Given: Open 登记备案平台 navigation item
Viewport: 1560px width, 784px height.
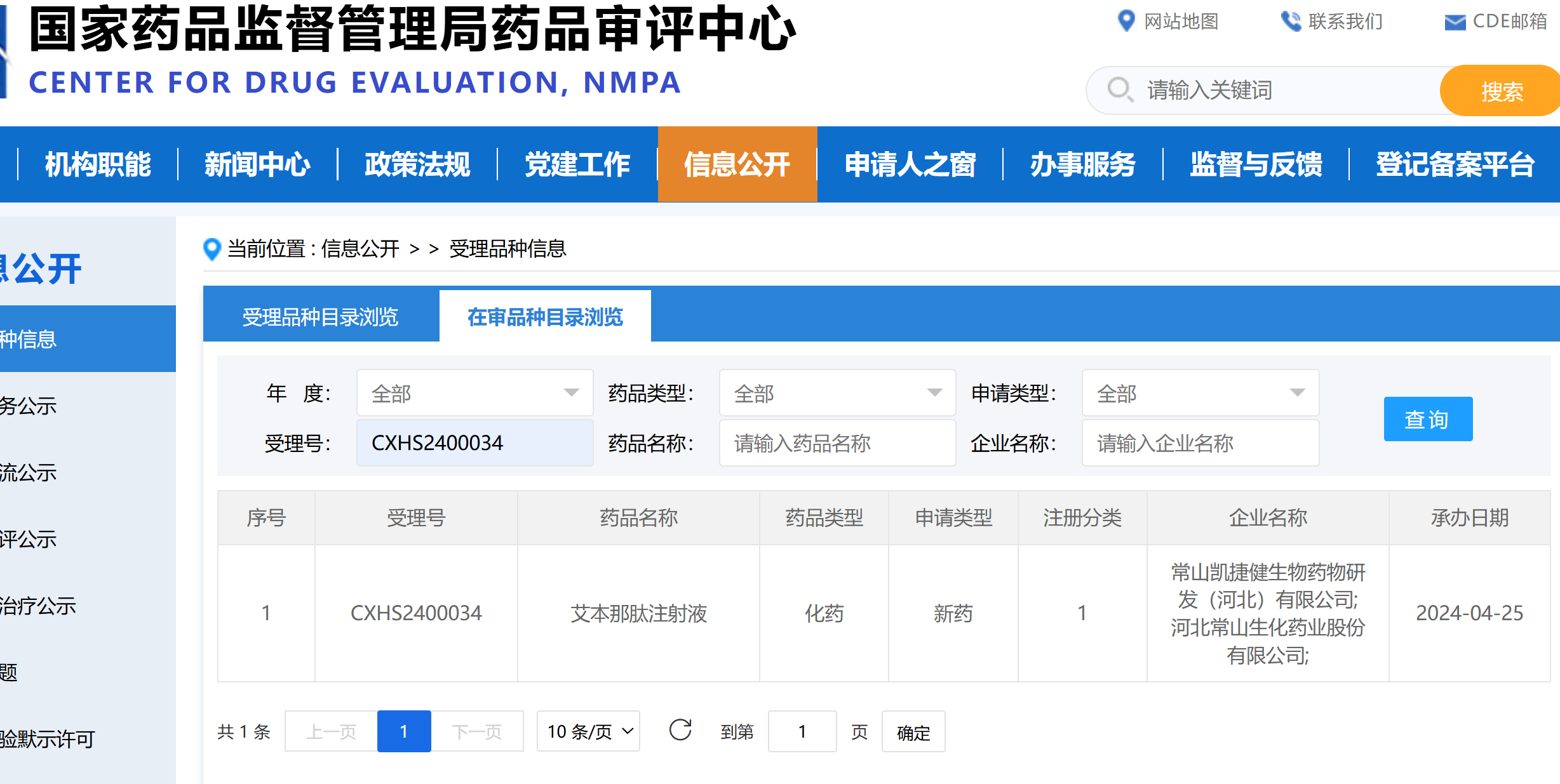Looking at the screenshot, I should [1455, 164].
